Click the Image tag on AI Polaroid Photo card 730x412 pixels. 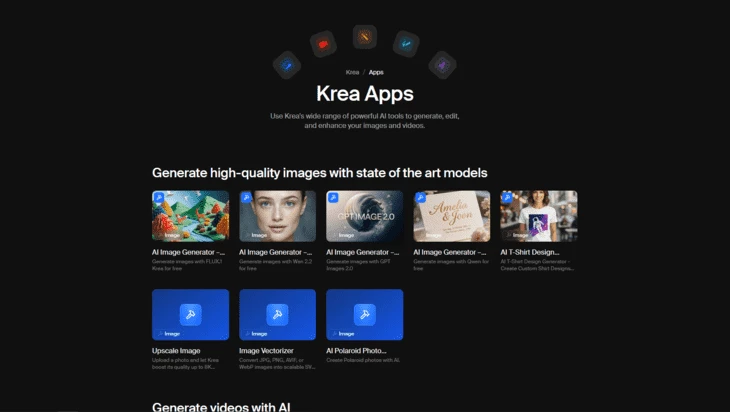point(343,334)
